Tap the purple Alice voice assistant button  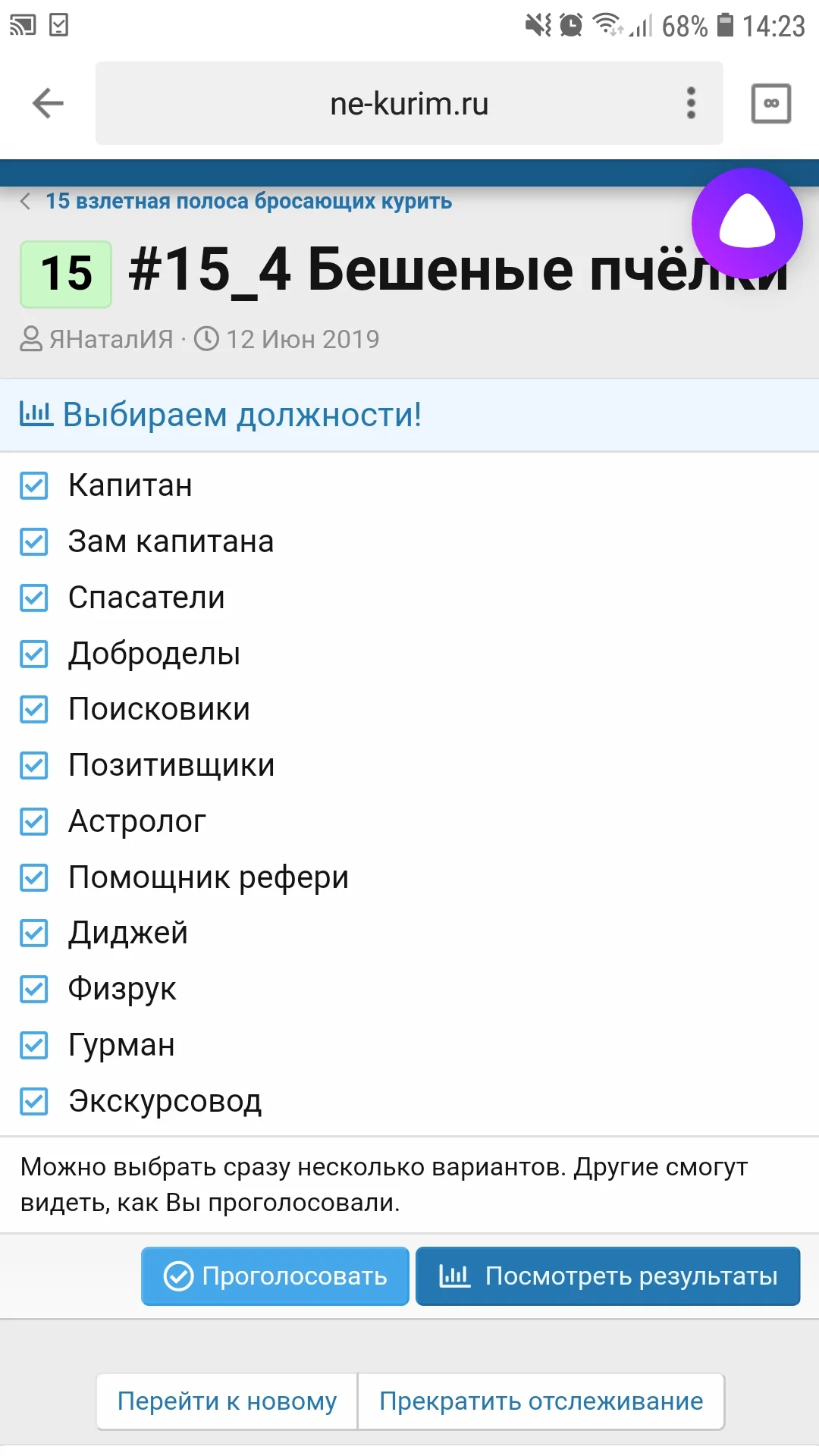(x=747, y=223)
